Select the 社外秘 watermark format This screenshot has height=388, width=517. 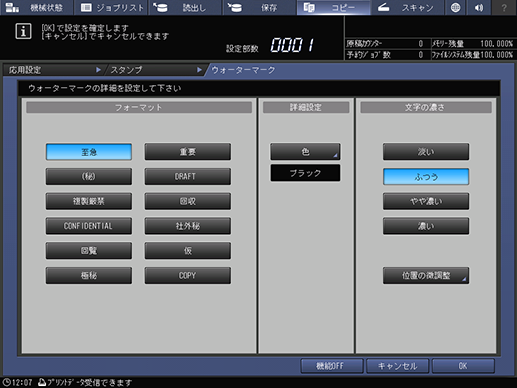188,226
